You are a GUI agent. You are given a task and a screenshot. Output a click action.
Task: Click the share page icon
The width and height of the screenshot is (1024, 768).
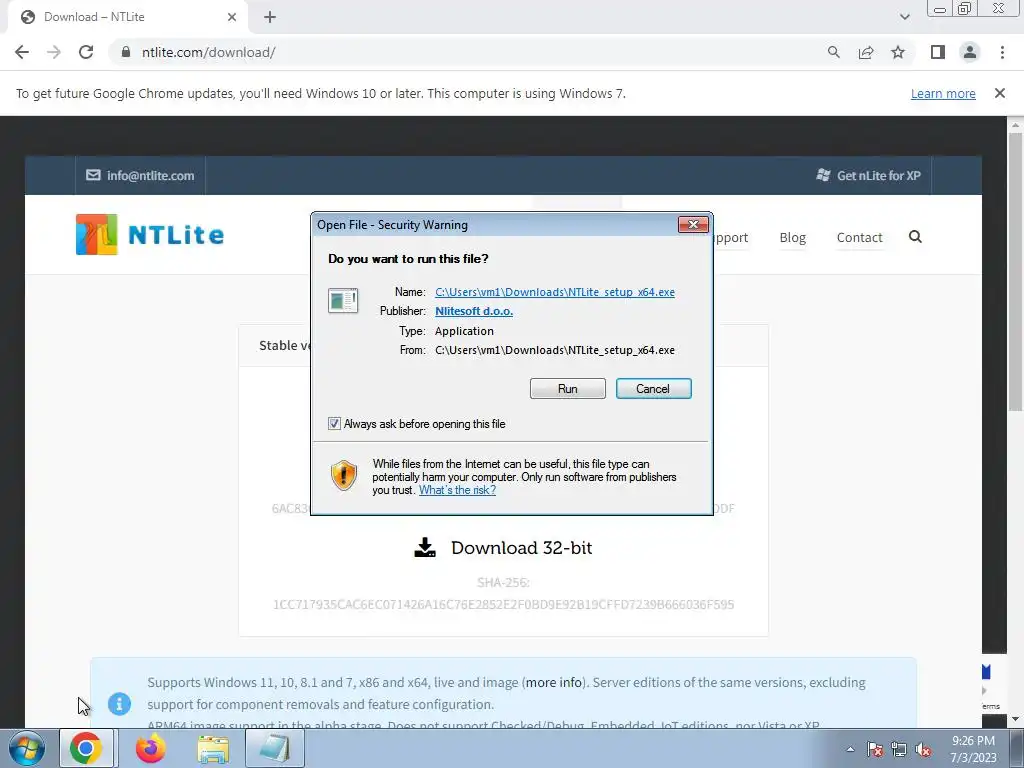pos(866,52)
